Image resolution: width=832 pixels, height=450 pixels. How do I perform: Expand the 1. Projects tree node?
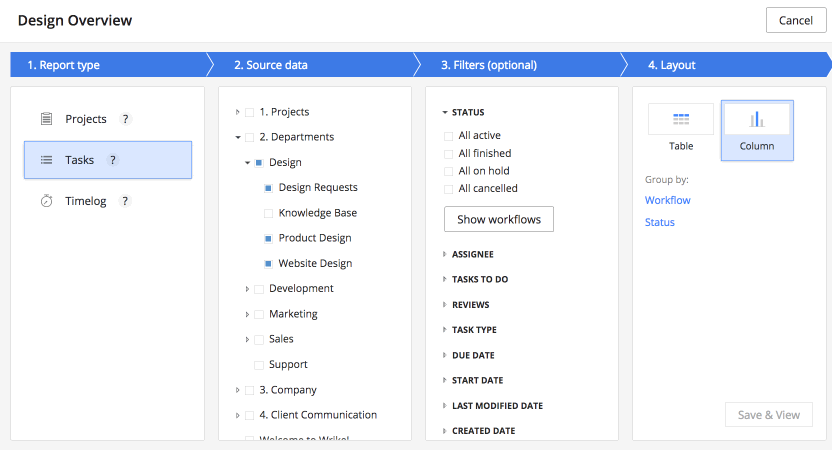[238, 112]
